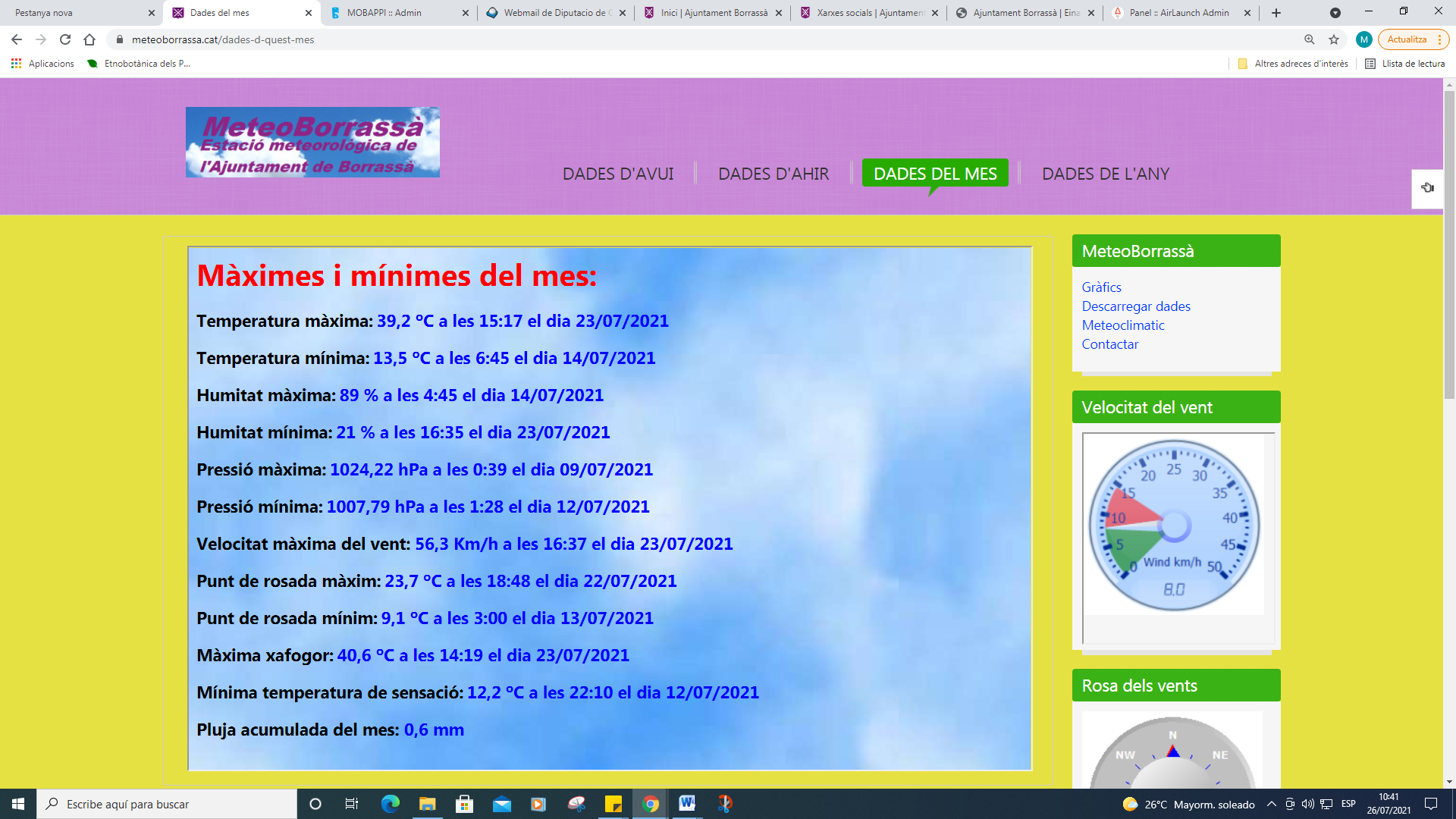Click the MeteoBorrassà logo banner
Viewport: 1456px width, 819px height.
(x=312, y=142)
